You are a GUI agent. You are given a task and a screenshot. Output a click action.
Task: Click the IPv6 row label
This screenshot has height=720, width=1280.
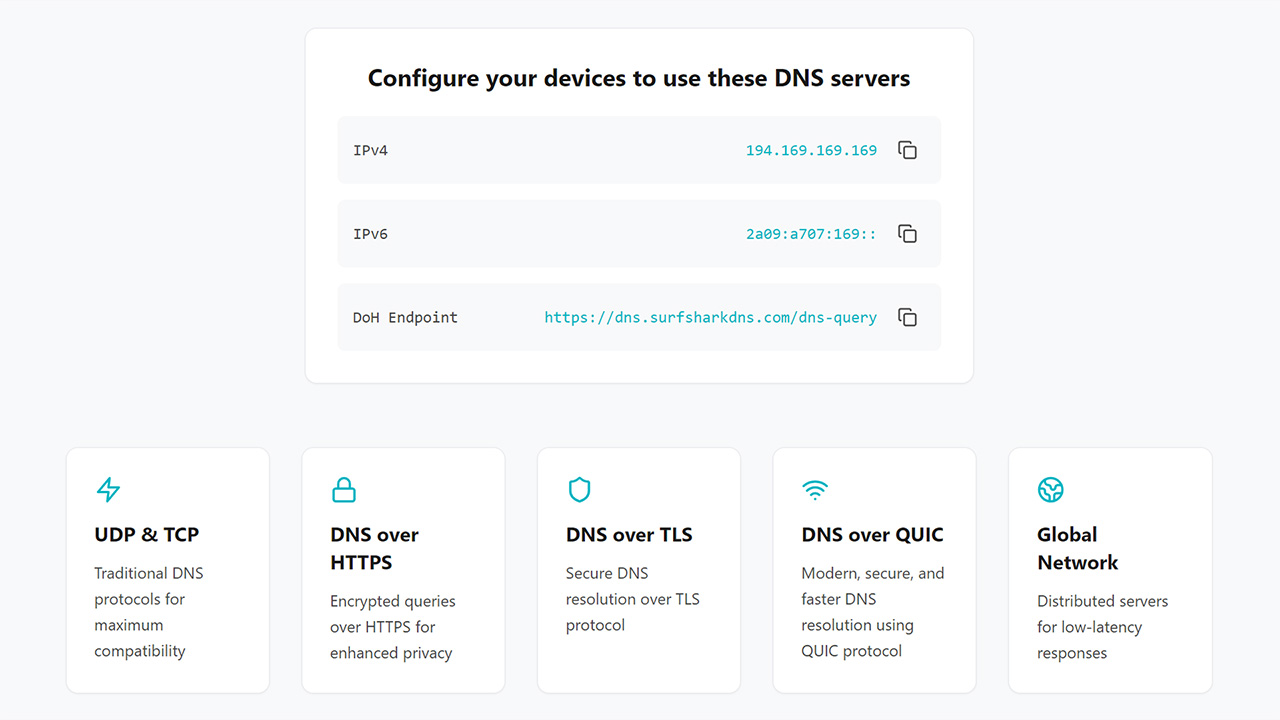click(x=370, y=234)
